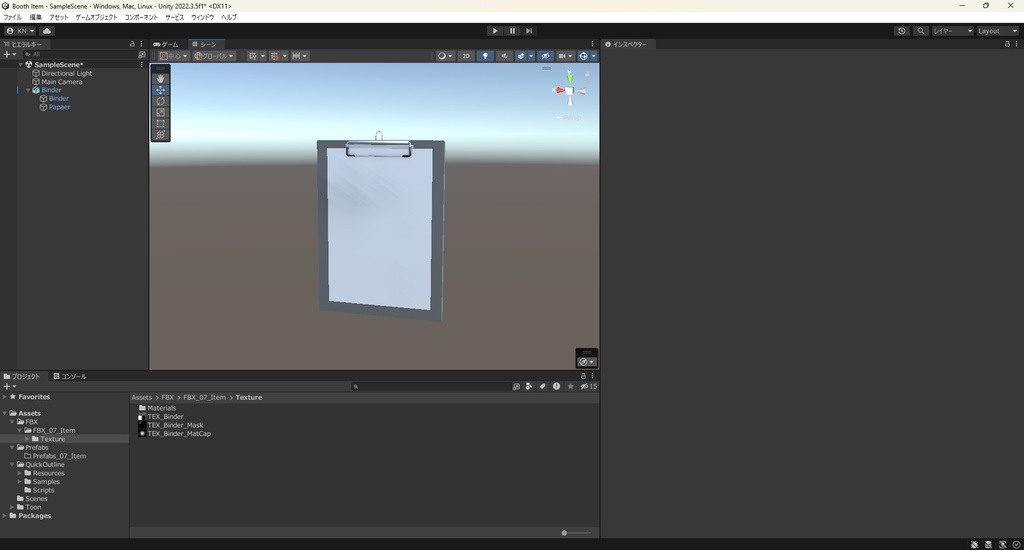Image resolution: width=1024 pixels, height=550 pixels.
Task: Open the アセット (Assets) menu
Action: pyautogui.click(x=59, y=17)
